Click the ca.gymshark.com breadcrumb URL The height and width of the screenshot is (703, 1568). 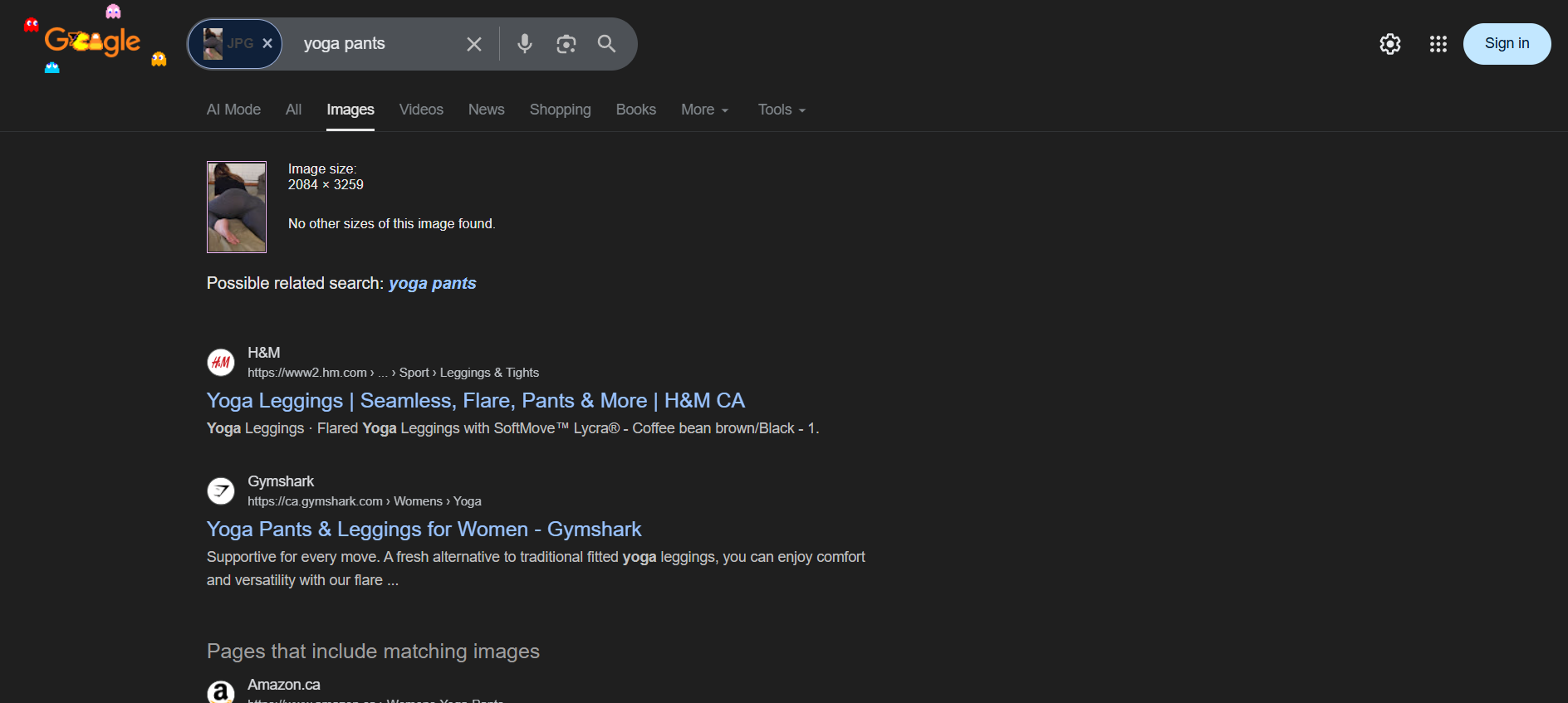click(365, 501)
